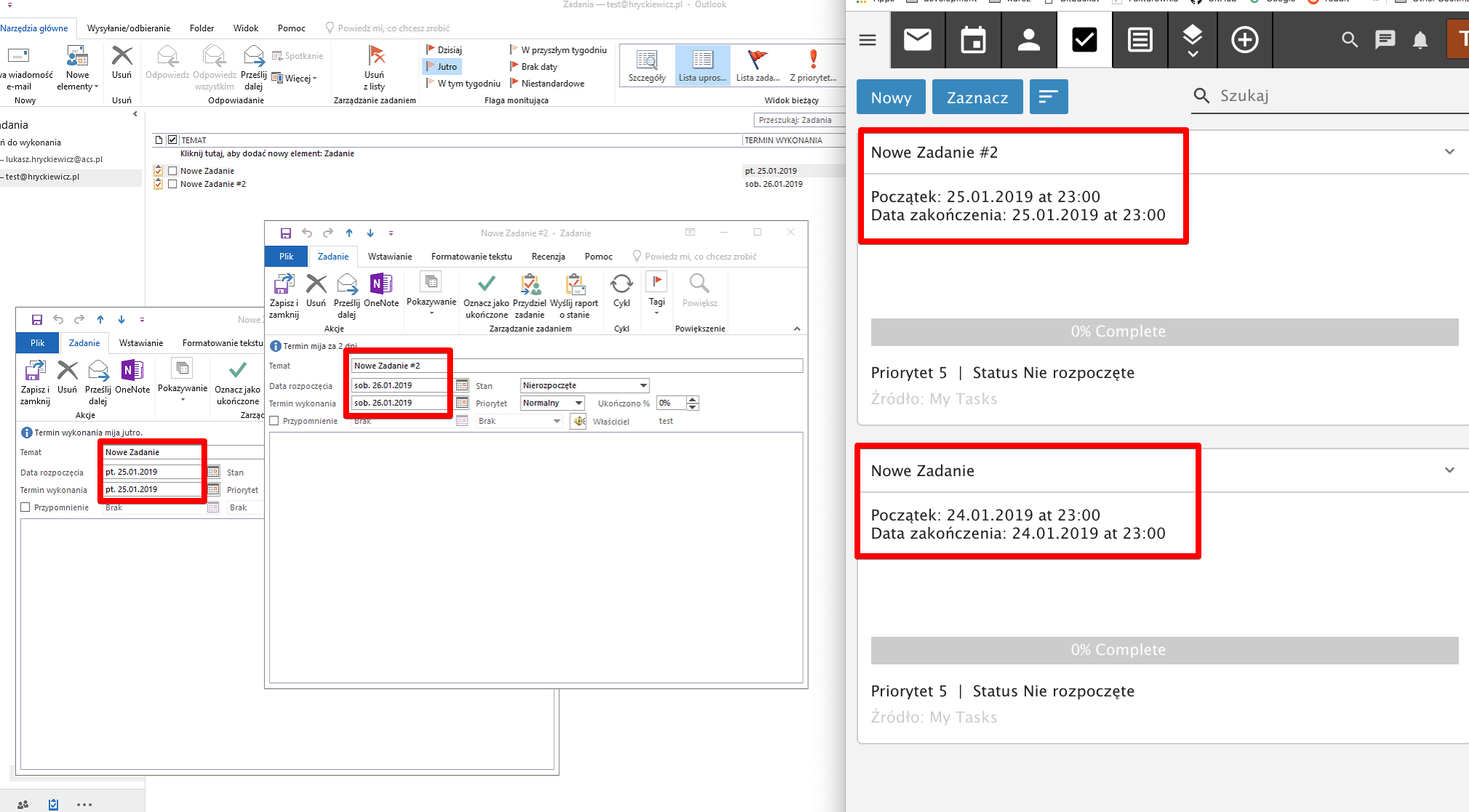Image resolution: width=1469 pixels, height=812 pixels.
Task: Open the Formatowanie tekstu tab in task #2
Action: pyautogui.click(x=471, y=257)
